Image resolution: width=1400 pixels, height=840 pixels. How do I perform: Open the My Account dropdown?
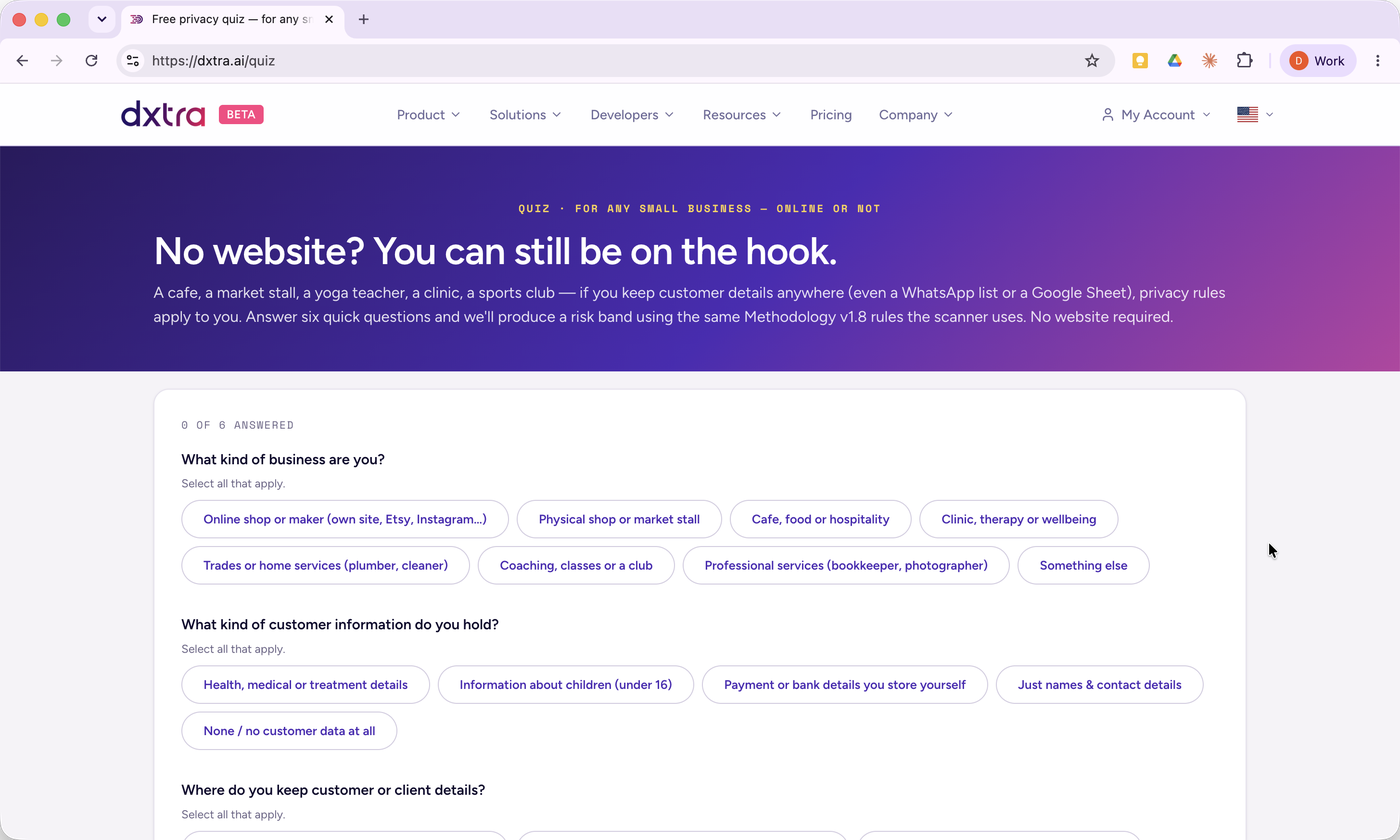(1156, 115)
